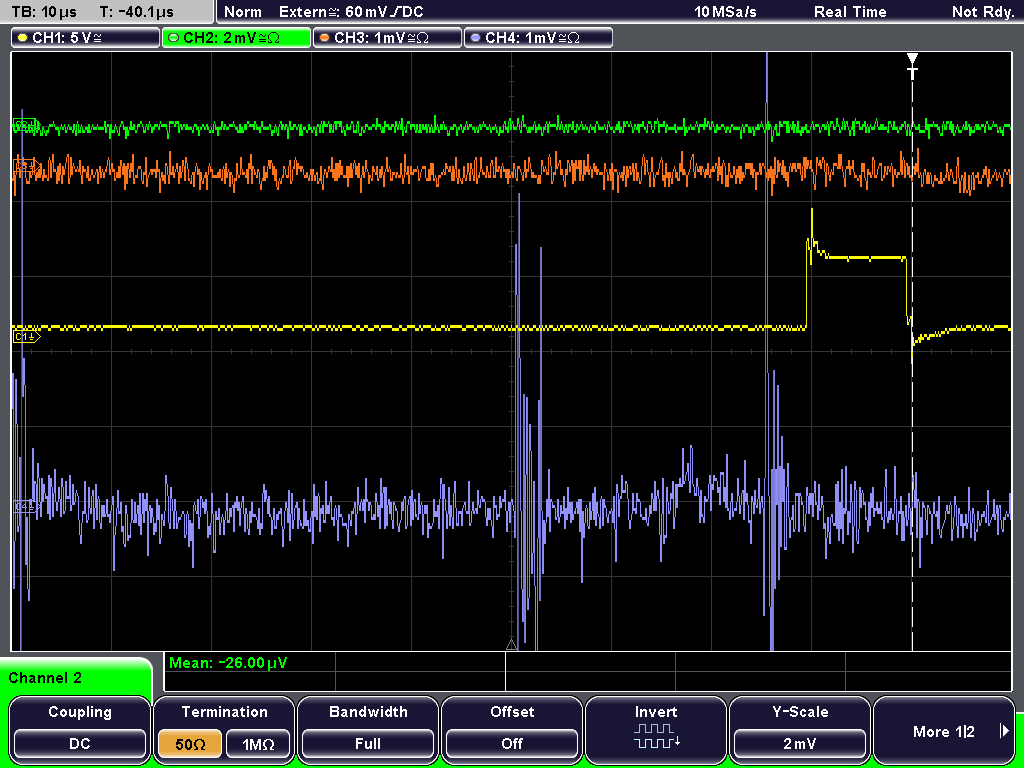
Task: Click the Norm trigger mode label
Action: click(x=242, y=12)
